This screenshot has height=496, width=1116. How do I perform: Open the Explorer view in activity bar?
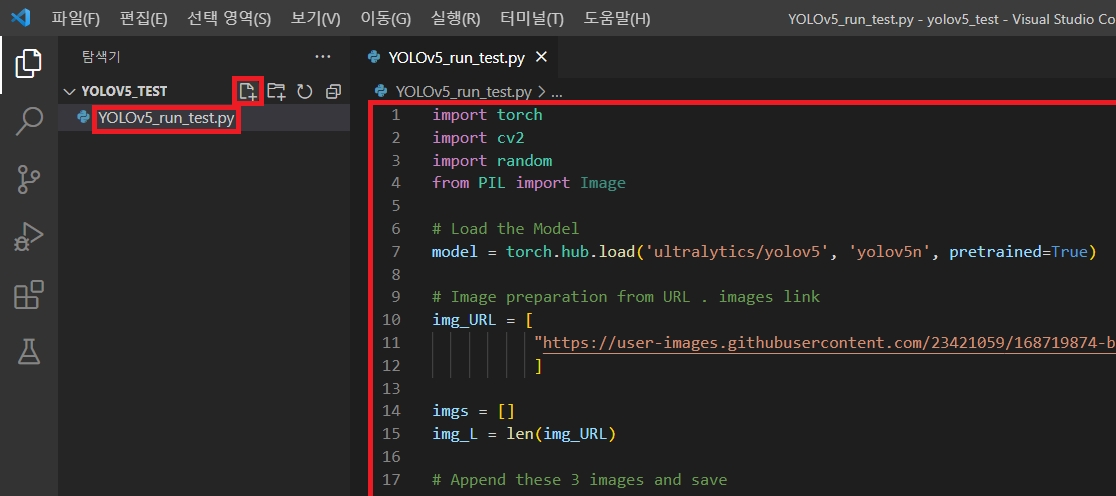(28, 65)
